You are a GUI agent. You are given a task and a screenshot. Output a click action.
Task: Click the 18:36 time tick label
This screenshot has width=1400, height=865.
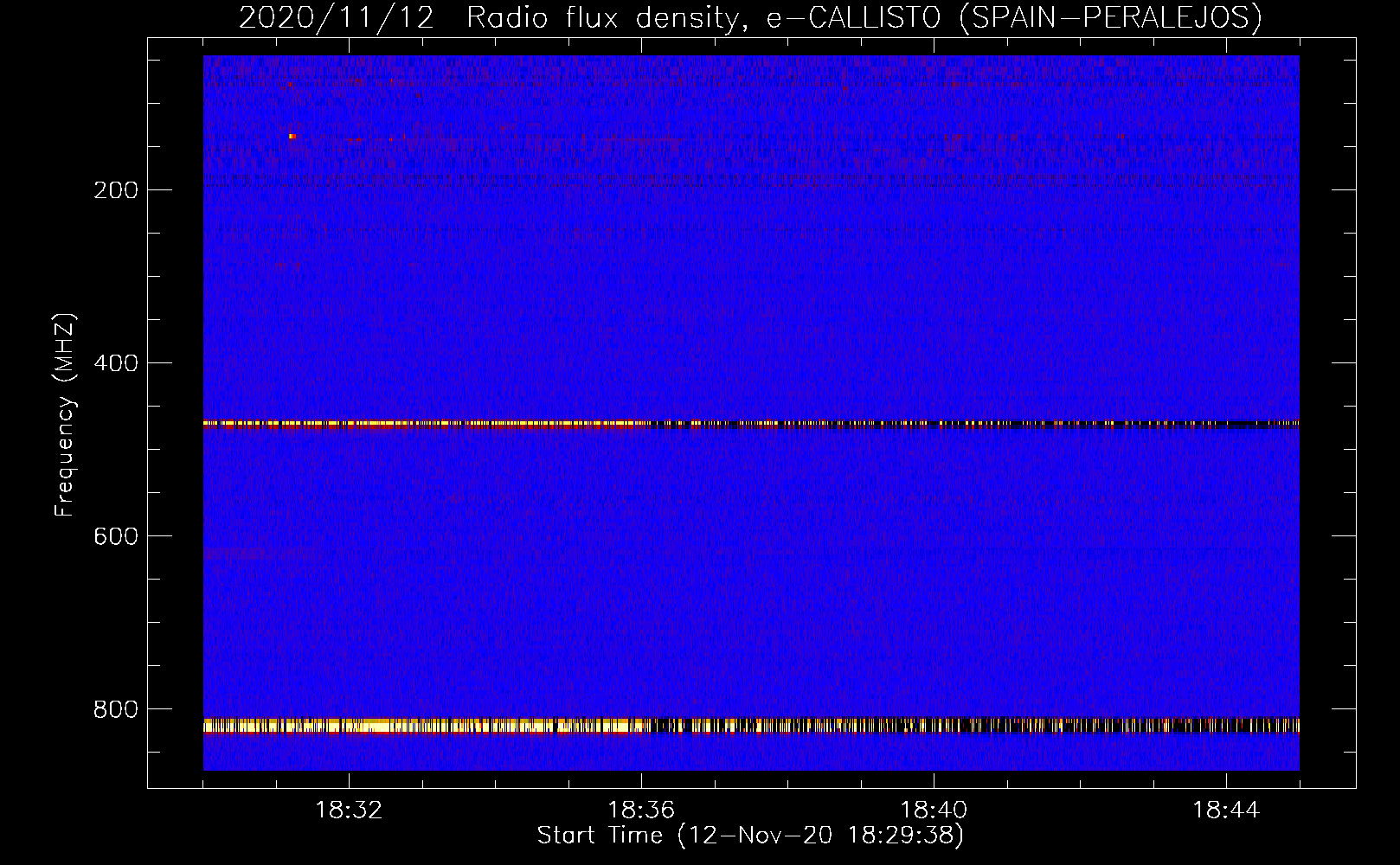click(641, 811)
